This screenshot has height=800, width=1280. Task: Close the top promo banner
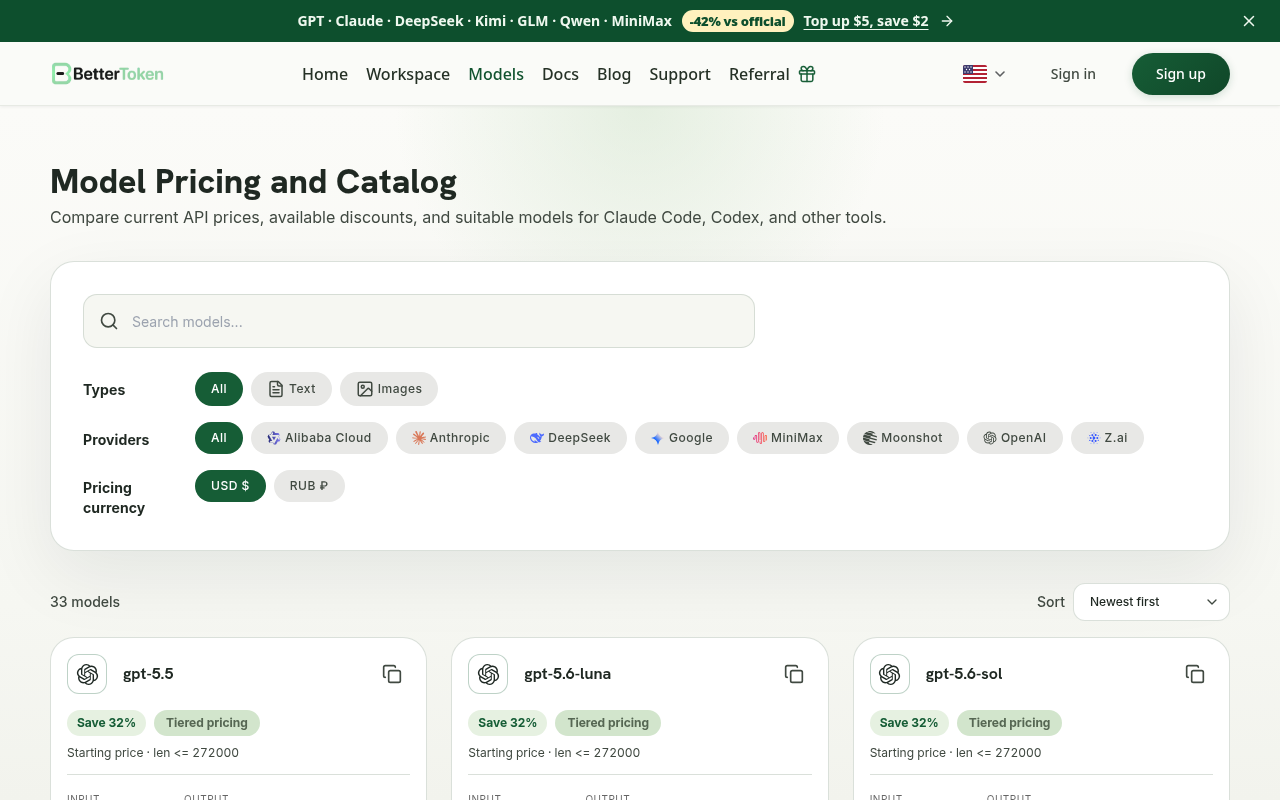click(x=1249, y=21)
